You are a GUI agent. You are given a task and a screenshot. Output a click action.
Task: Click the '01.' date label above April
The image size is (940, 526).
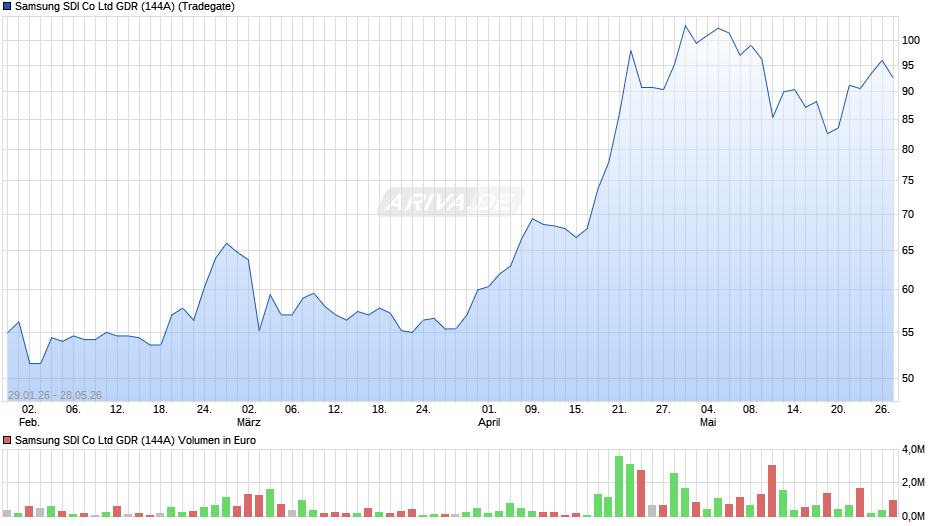click(x=489, y=409)
